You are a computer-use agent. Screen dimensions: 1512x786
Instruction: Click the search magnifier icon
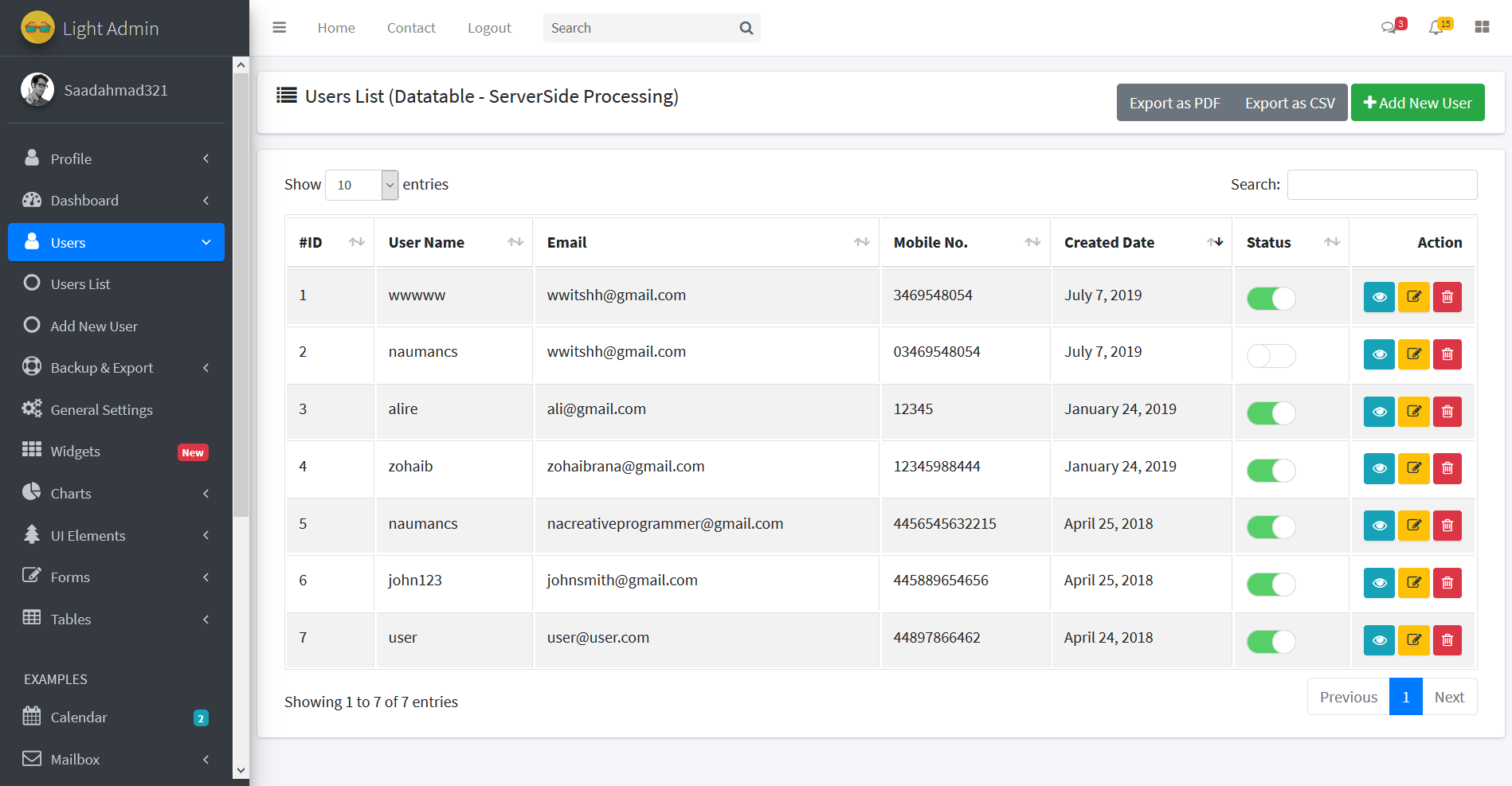pos(746,27)
